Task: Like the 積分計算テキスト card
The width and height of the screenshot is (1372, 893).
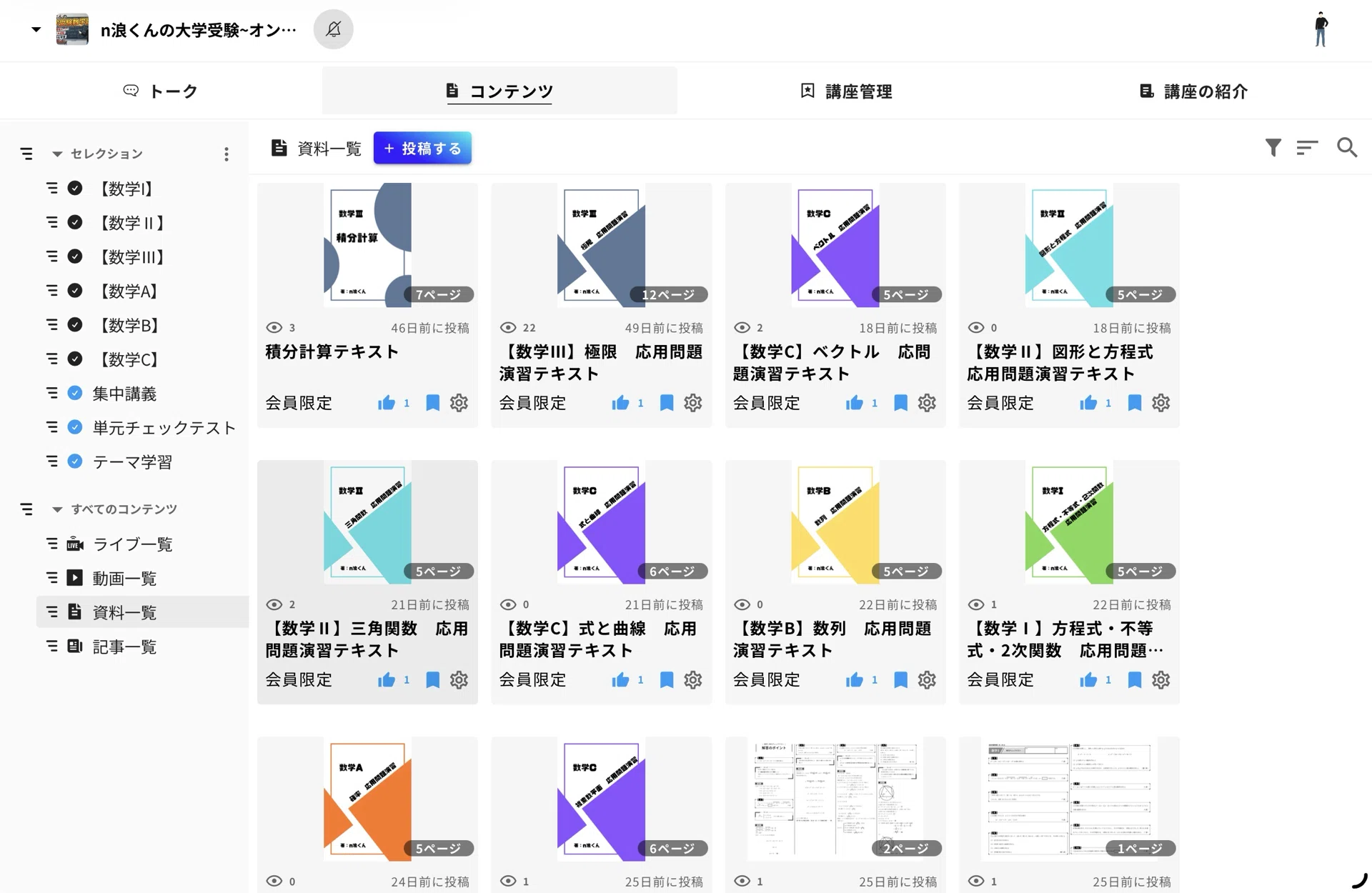Action: 387,403
